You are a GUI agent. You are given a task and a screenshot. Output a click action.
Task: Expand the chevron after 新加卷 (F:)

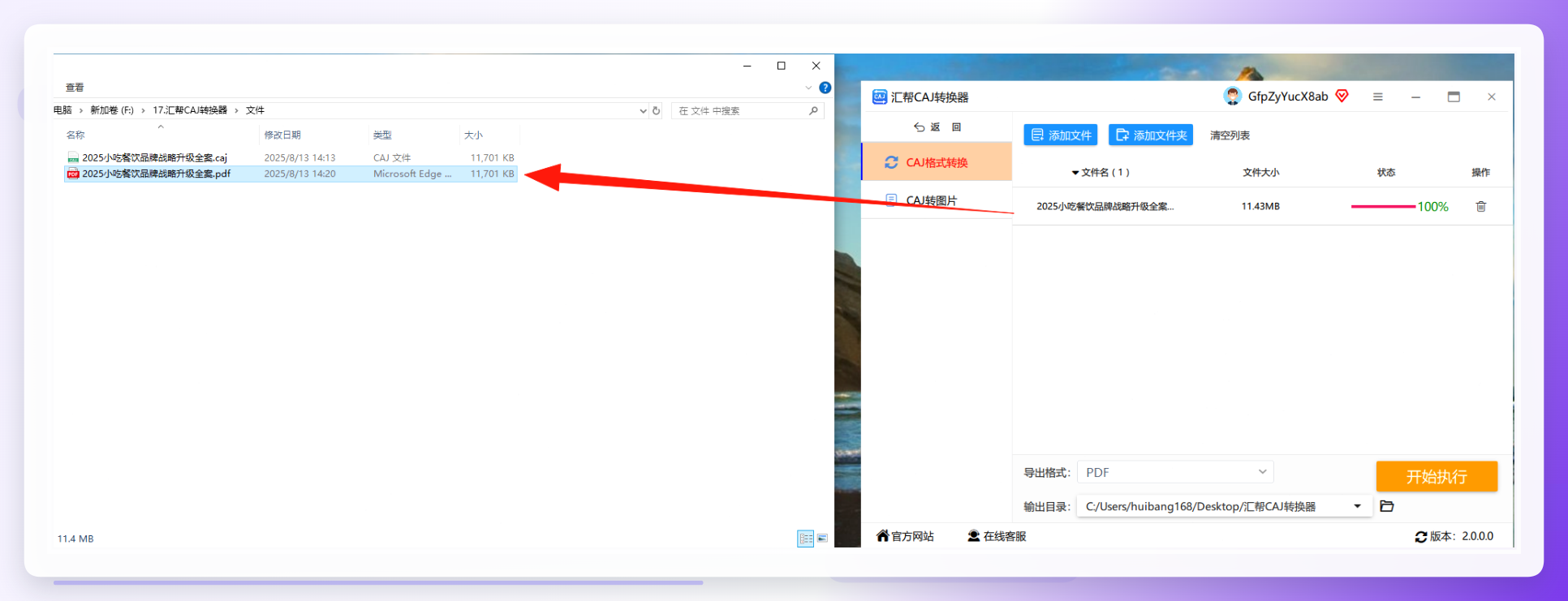pos(143,110)
